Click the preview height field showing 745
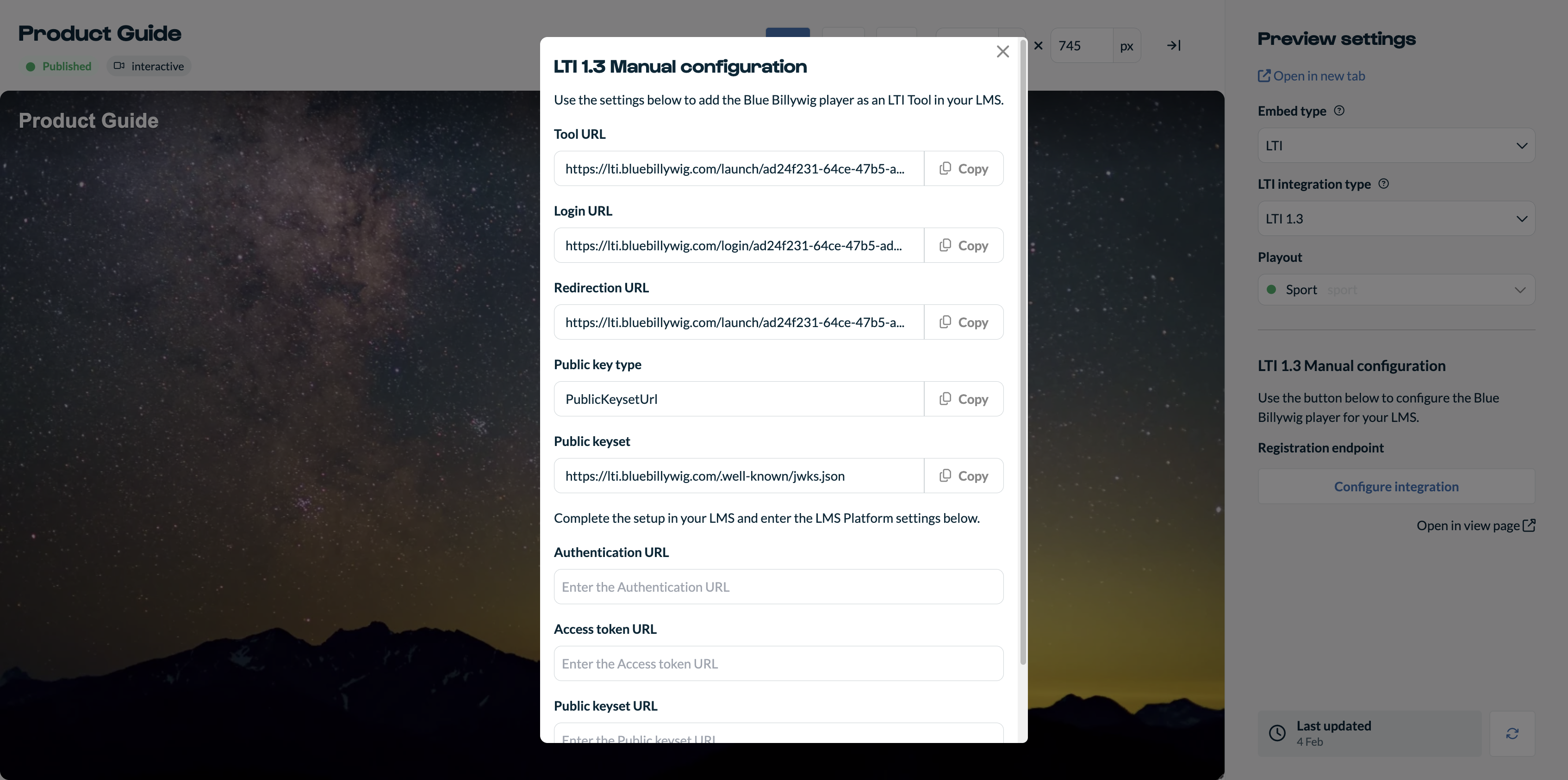Viewport: 1568px width, 780px height. coord(1081,46)
